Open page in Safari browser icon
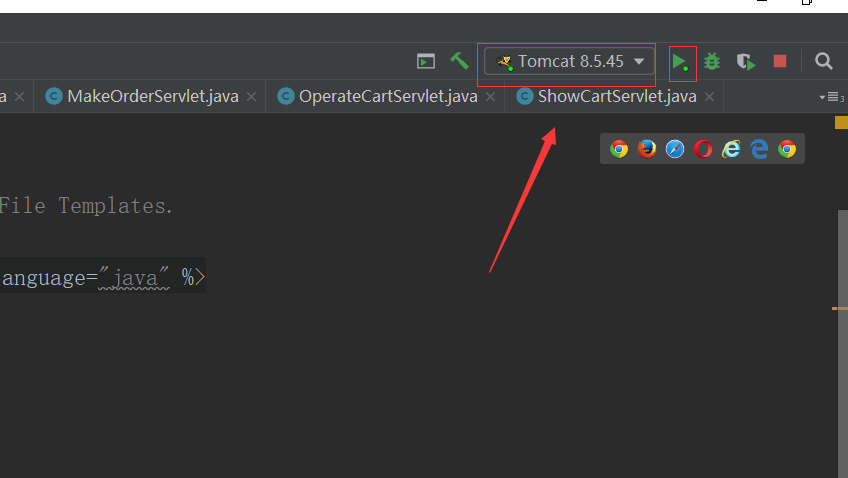The height and width of the screenshot is (478, 848). coord(675,149)
